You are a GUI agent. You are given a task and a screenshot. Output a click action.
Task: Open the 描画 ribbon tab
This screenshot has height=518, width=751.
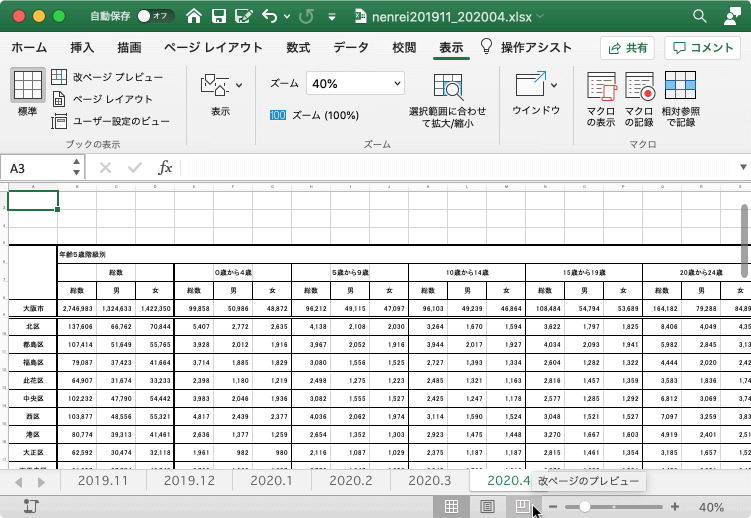pos(129,47)
